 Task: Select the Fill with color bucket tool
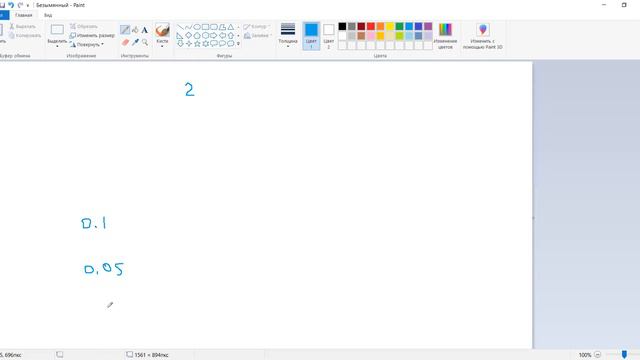click(135, 30)
